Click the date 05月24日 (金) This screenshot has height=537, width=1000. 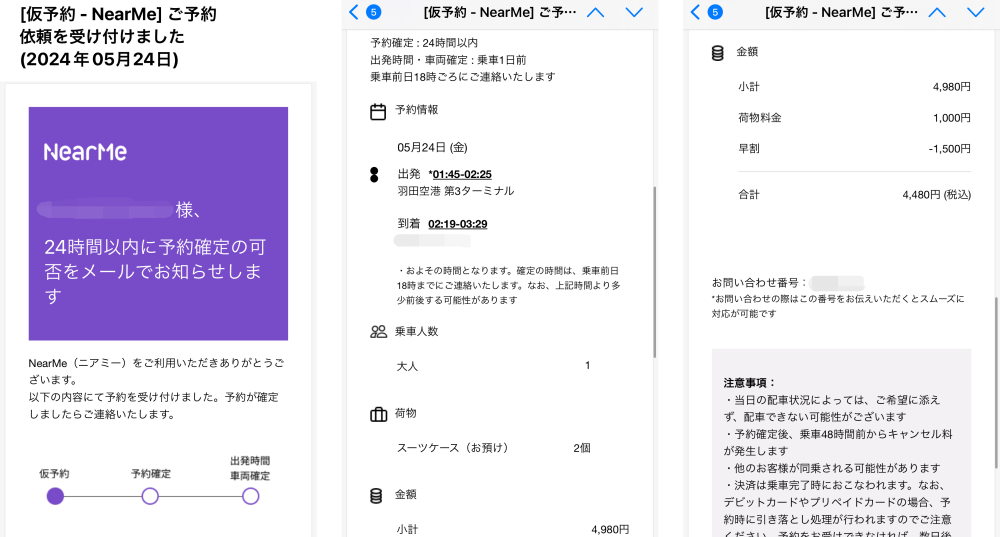pos(432,147)
